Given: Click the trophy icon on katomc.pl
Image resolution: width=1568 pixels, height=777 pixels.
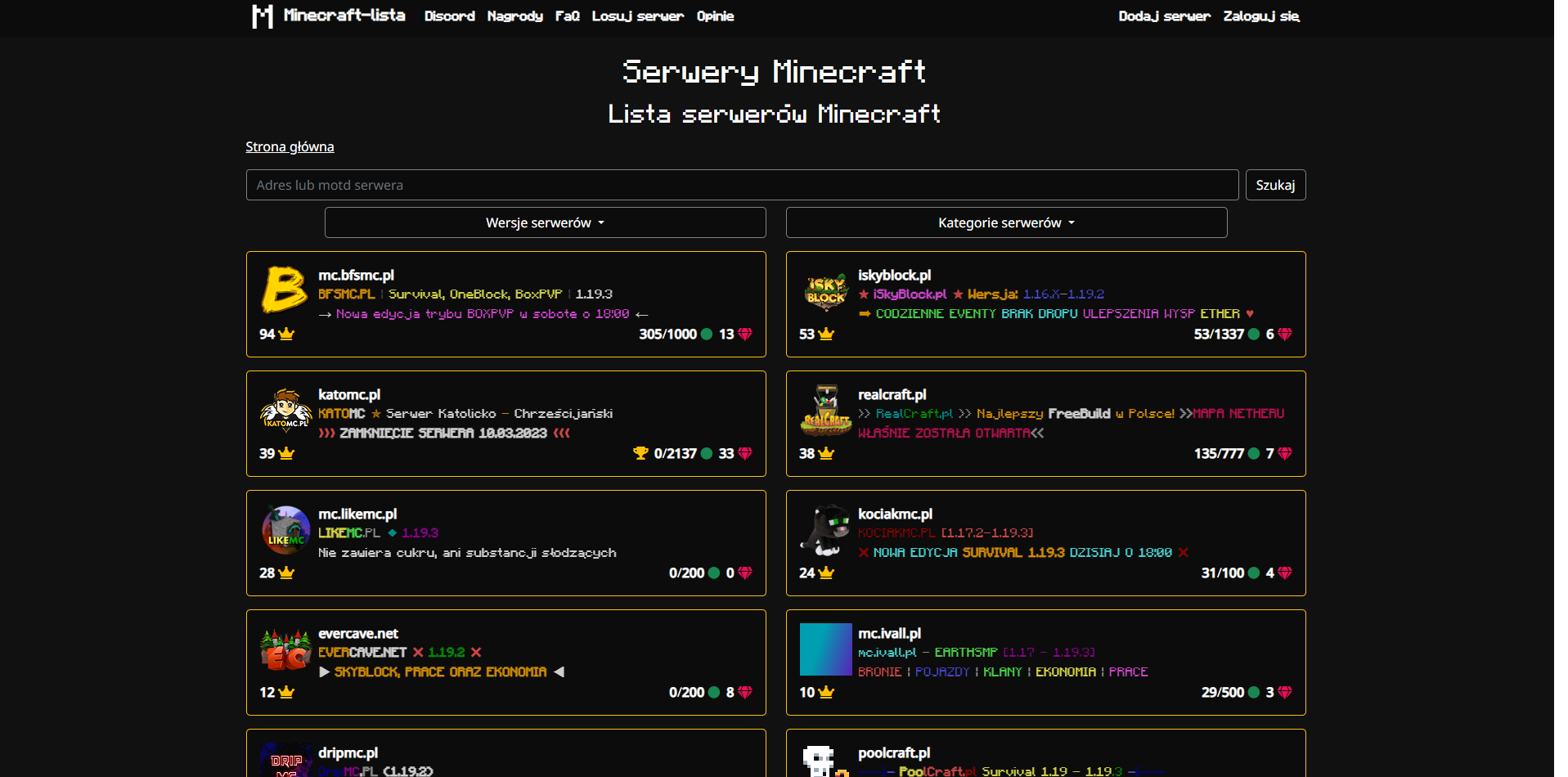Looking at the screenshot, I should tap(640, 453).
